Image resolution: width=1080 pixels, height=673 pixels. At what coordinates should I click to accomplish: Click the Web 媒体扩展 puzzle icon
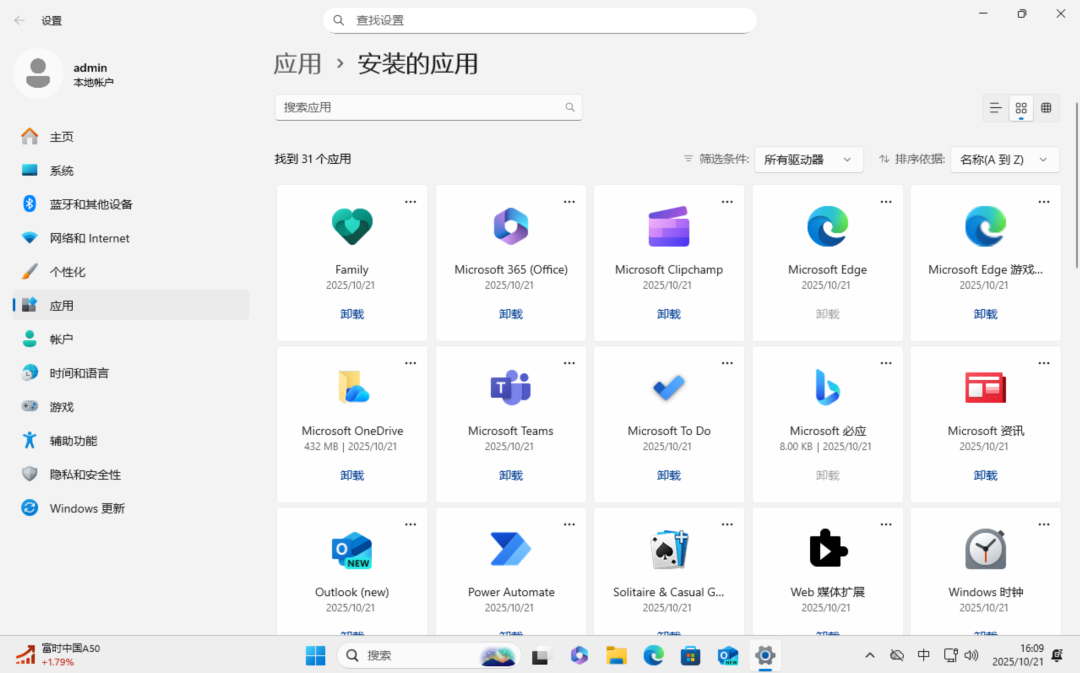tap(827, 548)
